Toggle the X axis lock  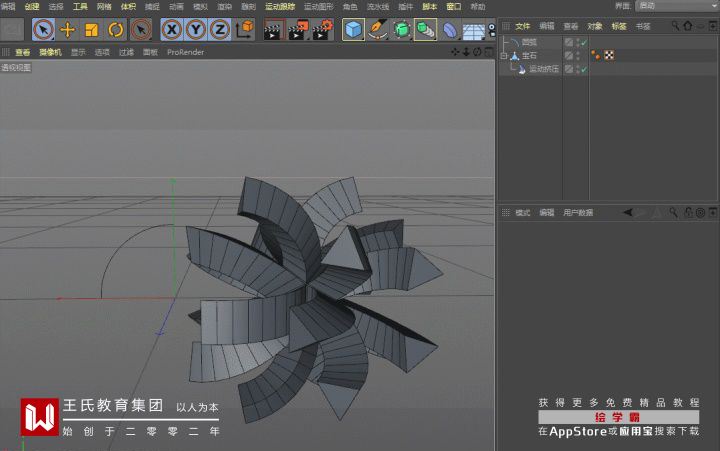(172, 30)
